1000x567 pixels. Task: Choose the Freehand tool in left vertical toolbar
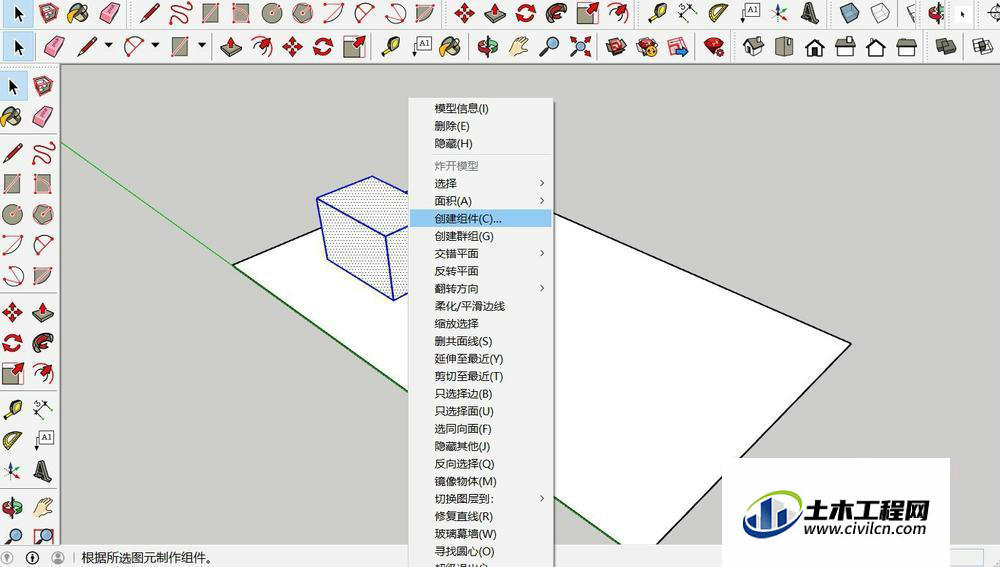(x=43, y=154)
